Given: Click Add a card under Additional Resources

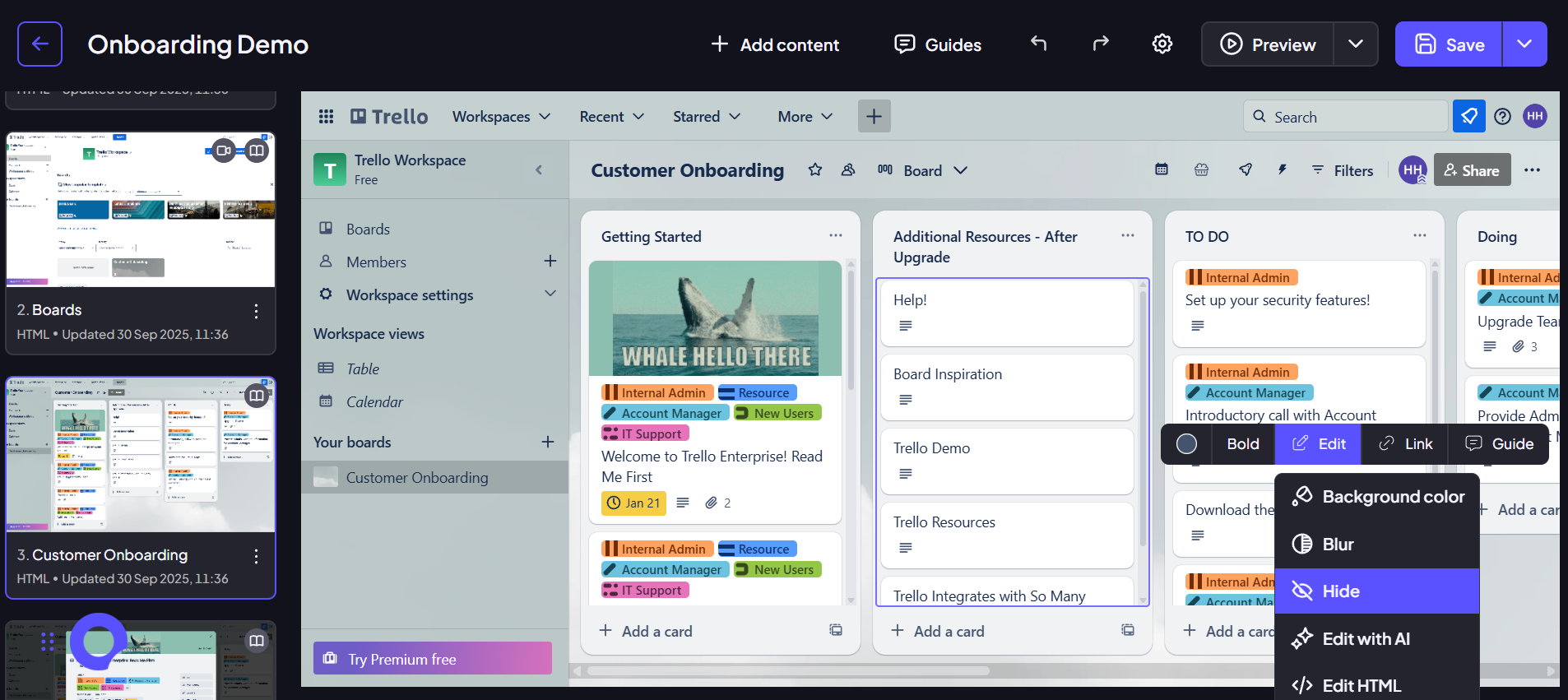Looking at the screenshot, I should [x=938, y=631].
